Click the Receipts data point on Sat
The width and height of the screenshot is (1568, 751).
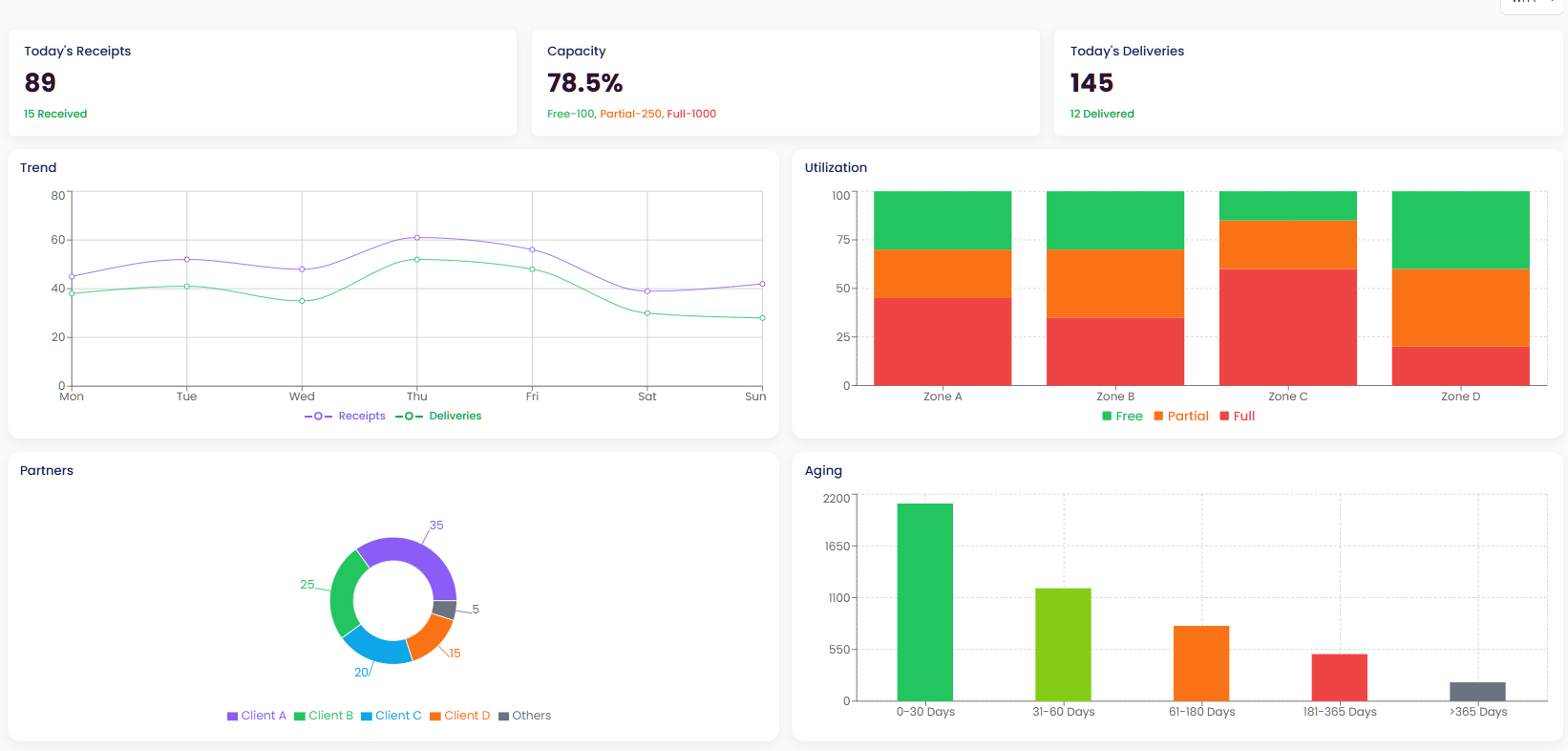[x=647, y=291]
